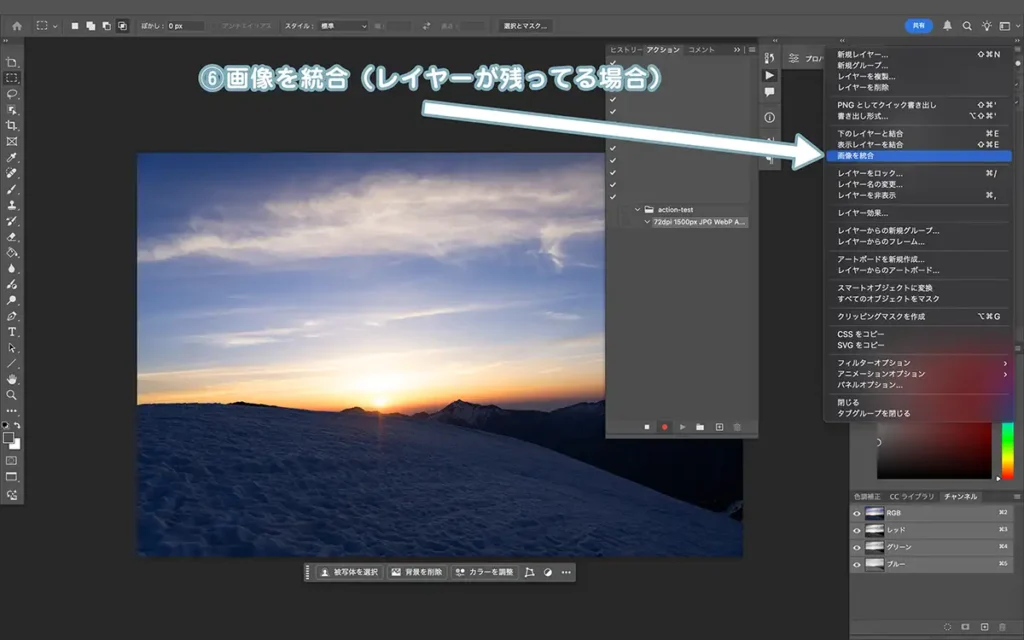
Task: Click the Home icon in options bar
Action: pyautogui.click(x=17, y=25)
